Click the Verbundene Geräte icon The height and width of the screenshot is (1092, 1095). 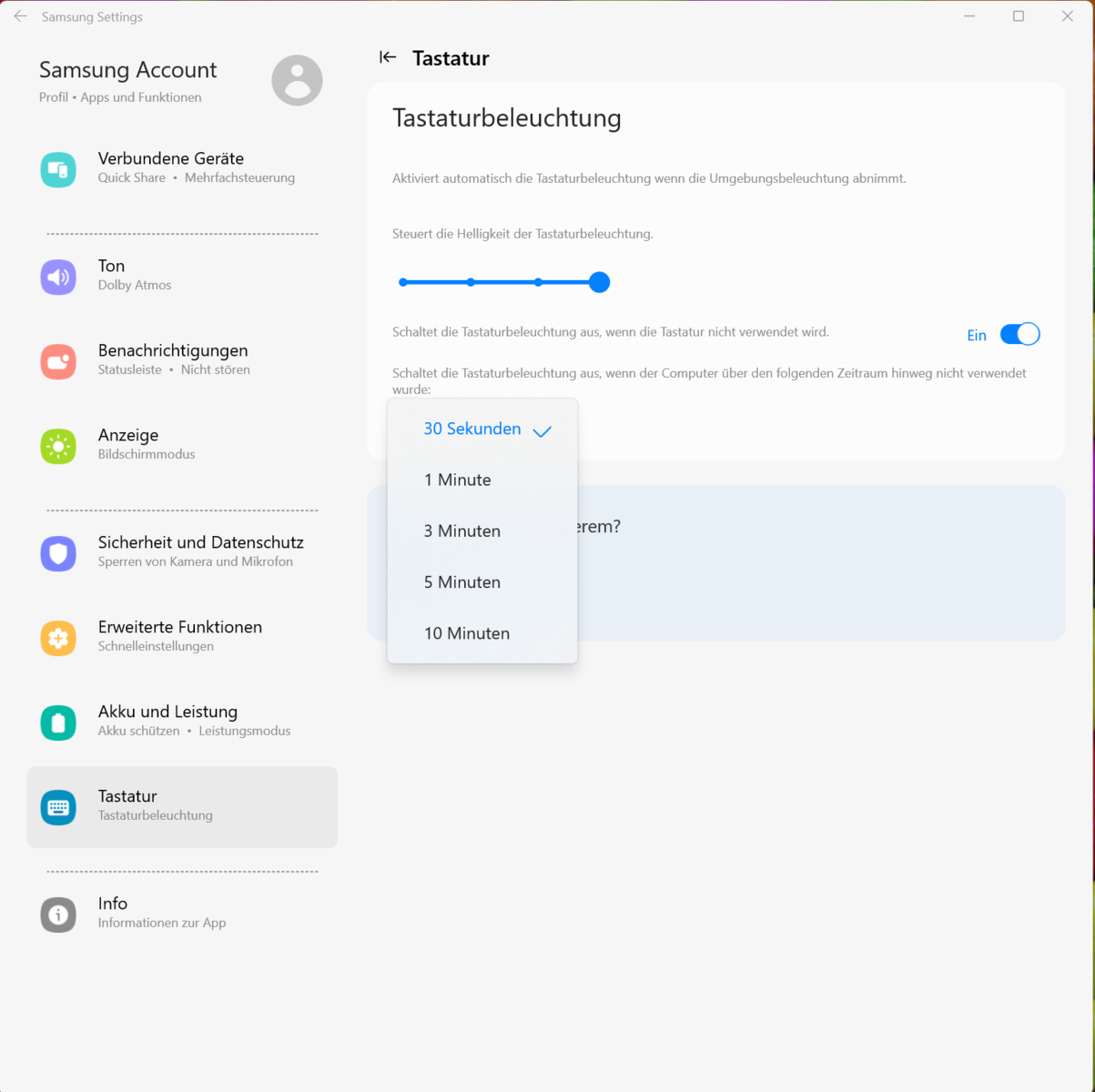58,169
